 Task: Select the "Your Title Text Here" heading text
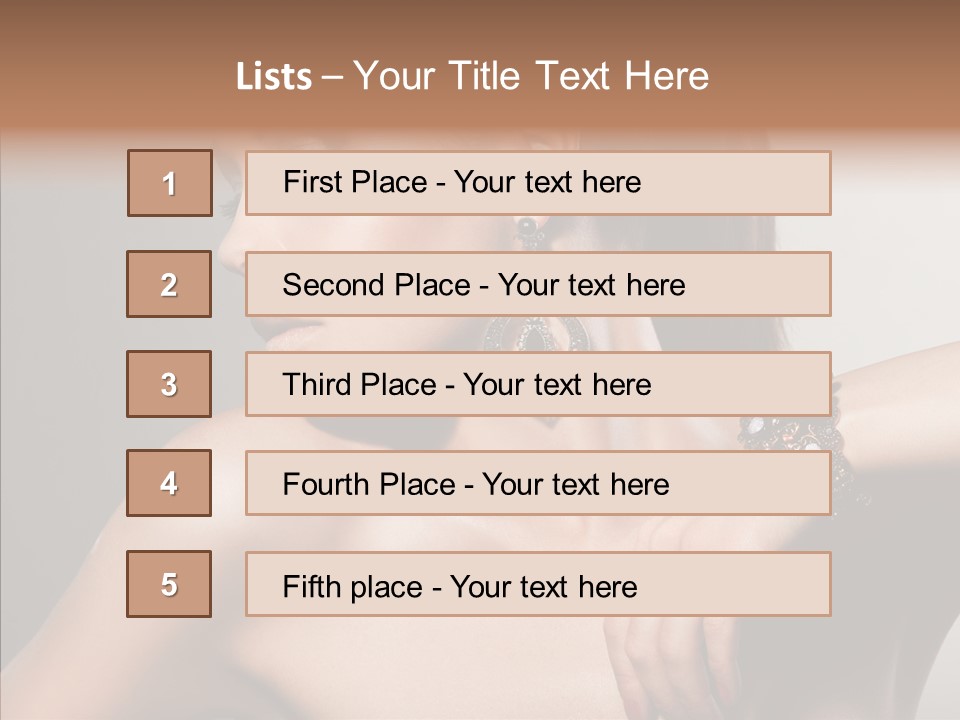(531, 77)
